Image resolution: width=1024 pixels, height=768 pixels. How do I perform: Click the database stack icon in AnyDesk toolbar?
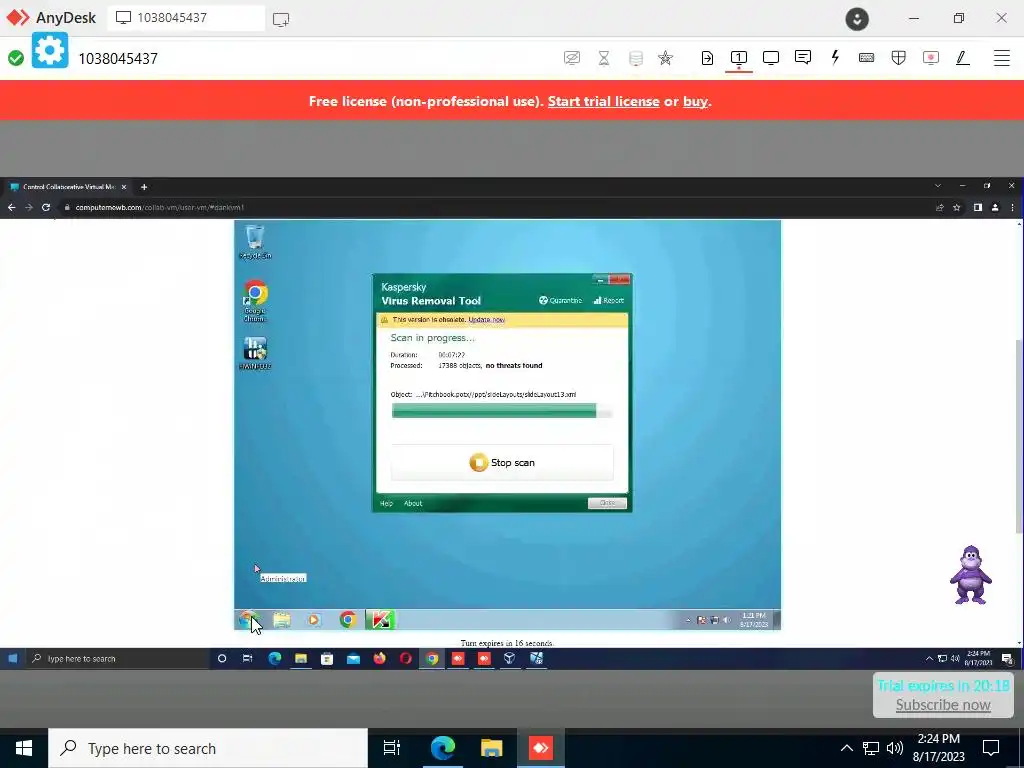(635, 58)
